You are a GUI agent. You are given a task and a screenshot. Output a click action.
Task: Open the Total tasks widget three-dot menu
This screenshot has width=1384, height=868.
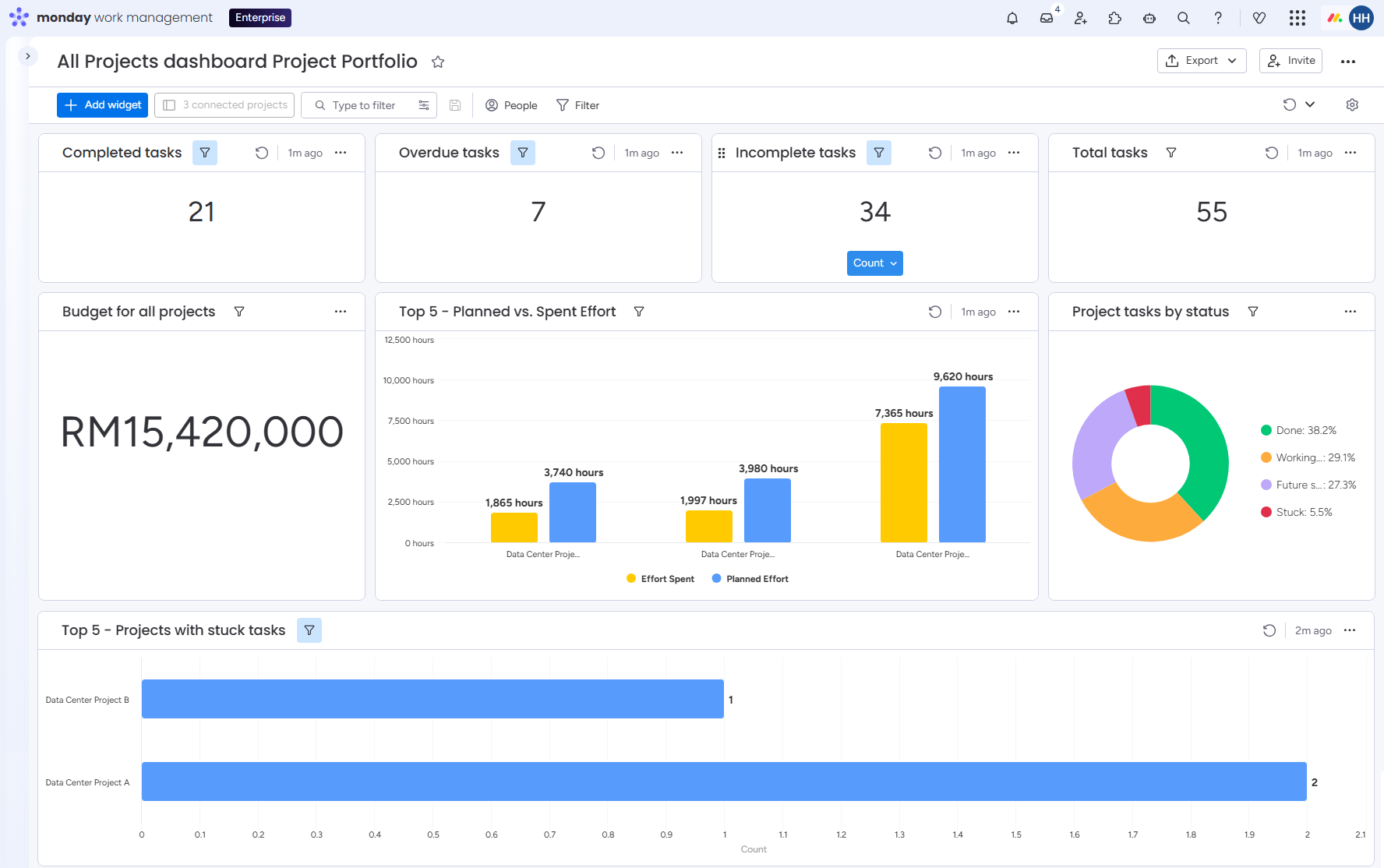pyautogui.click(x=1350, y=153)
